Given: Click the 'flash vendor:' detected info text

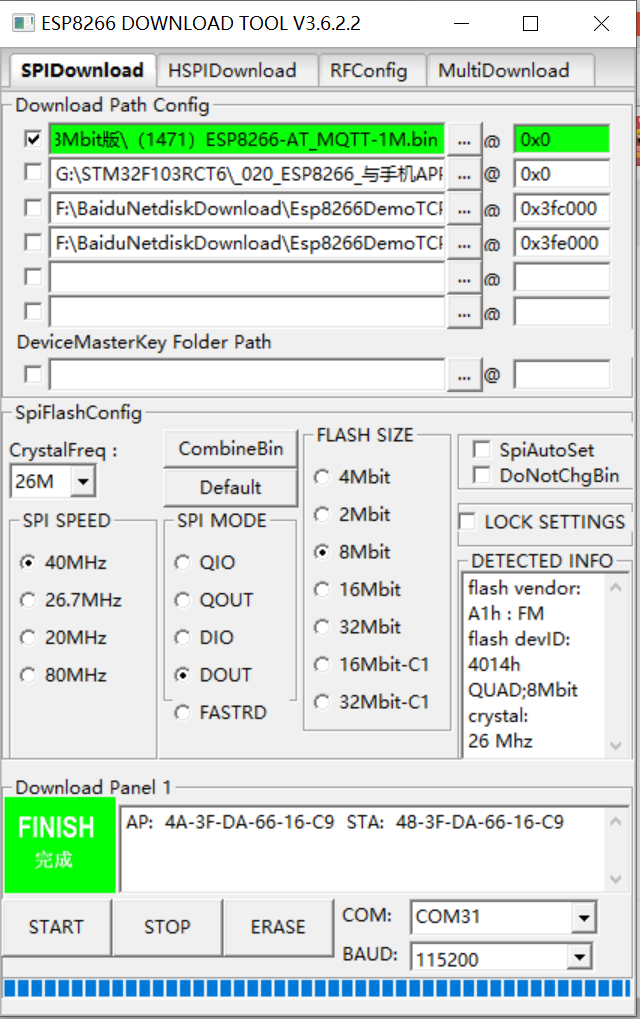Looking at the screenshot, I should click(x=524, y=588).
